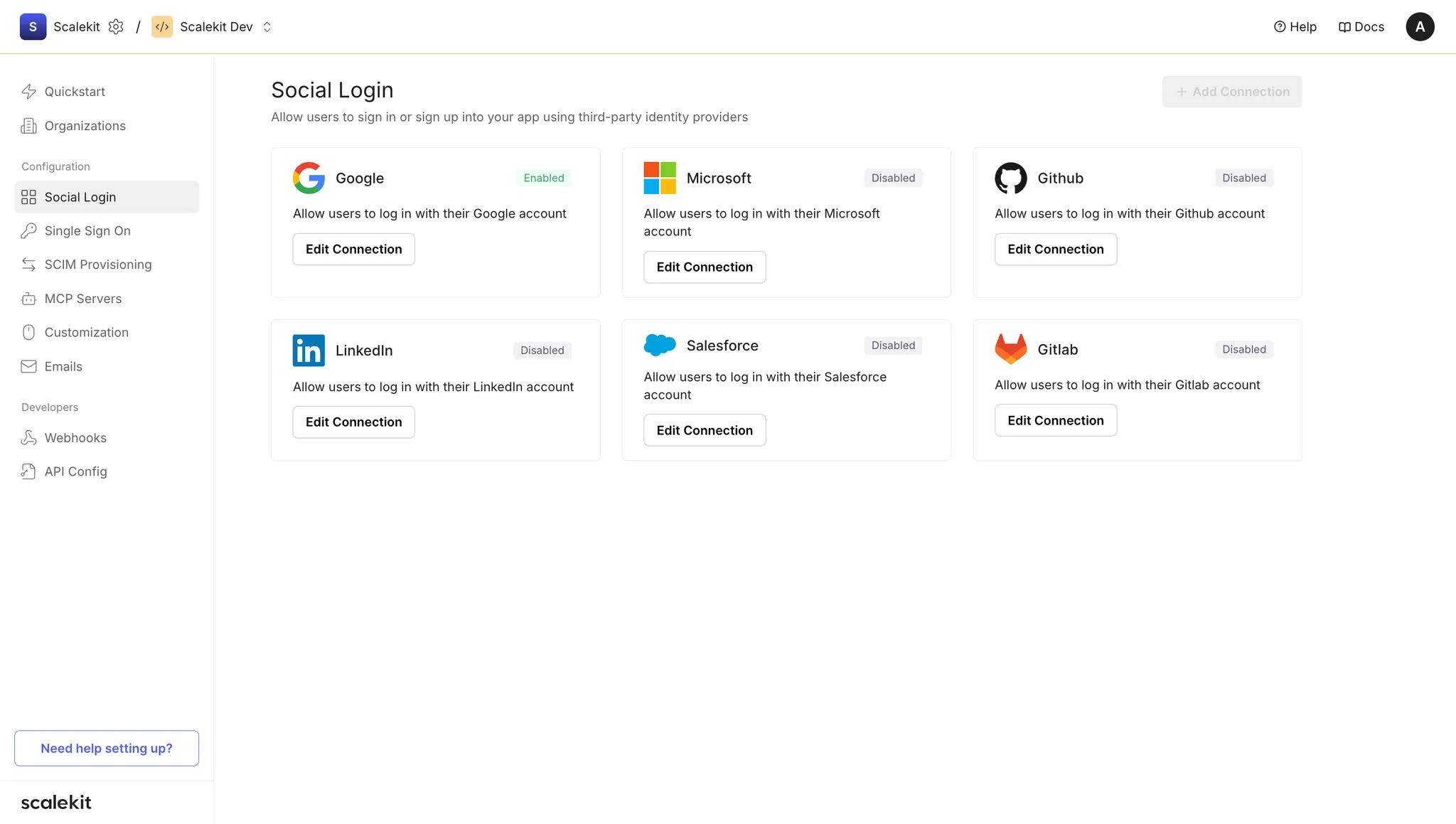Image resolution: width=1456 pixels, height=824 pixels.
Task: Click Google's Enabled status badge
Action: tap(544, 178)
